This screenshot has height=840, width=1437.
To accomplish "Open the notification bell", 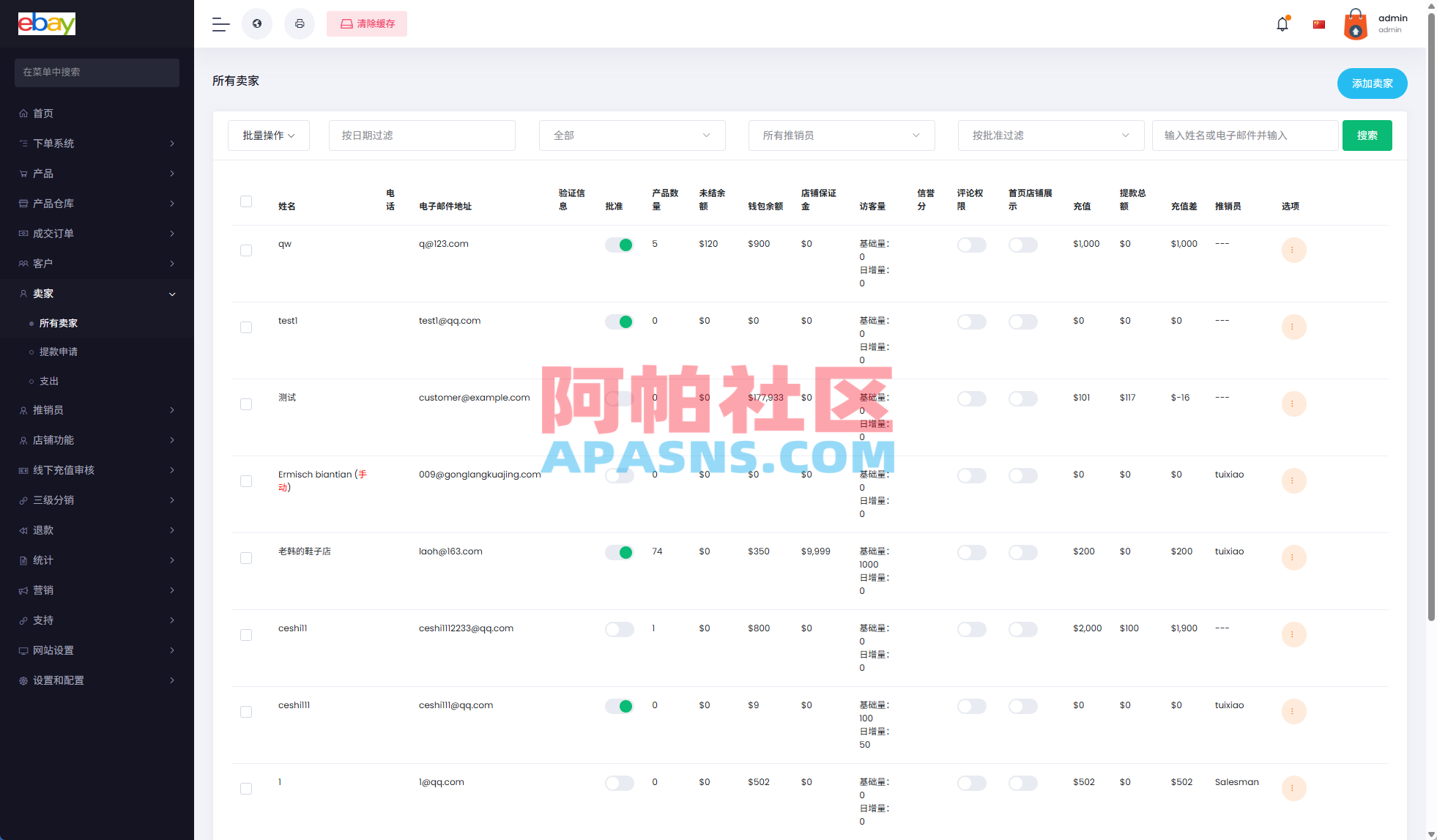I will click(x=1282, y=23).
